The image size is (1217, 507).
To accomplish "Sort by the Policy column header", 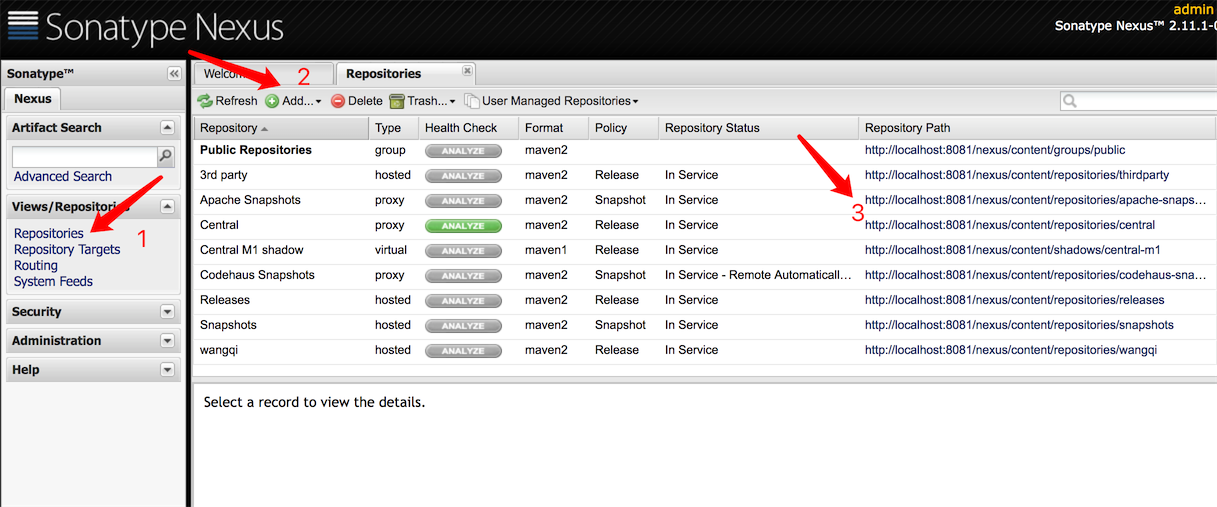I will (624, 128).
